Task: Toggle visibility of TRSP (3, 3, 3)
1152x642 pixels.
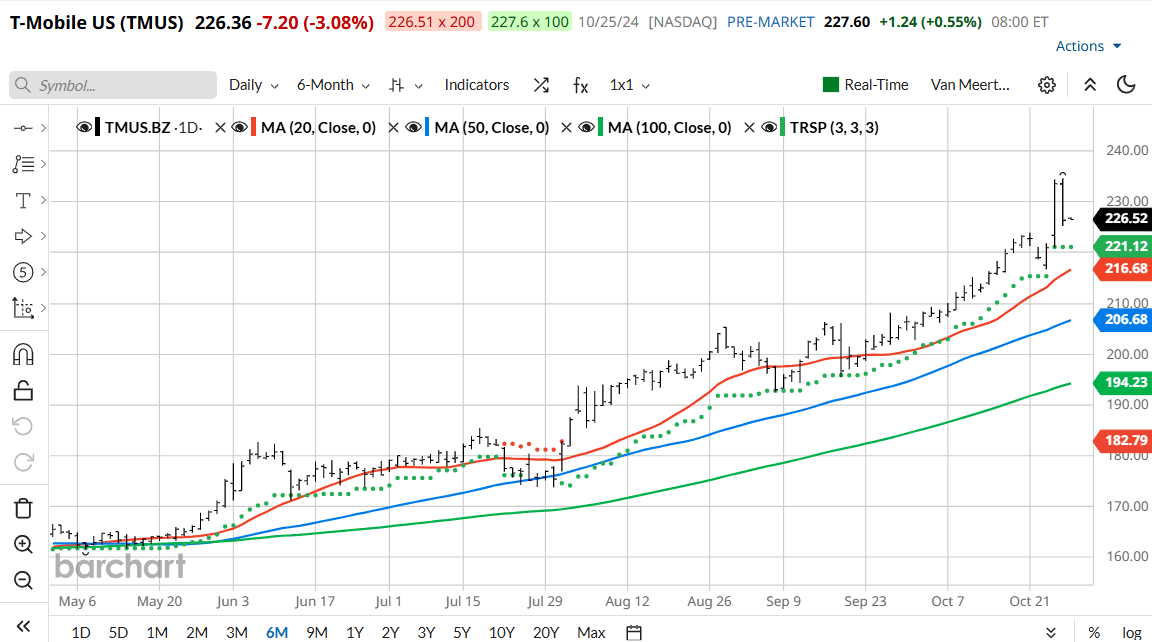Action: point(769,128)
